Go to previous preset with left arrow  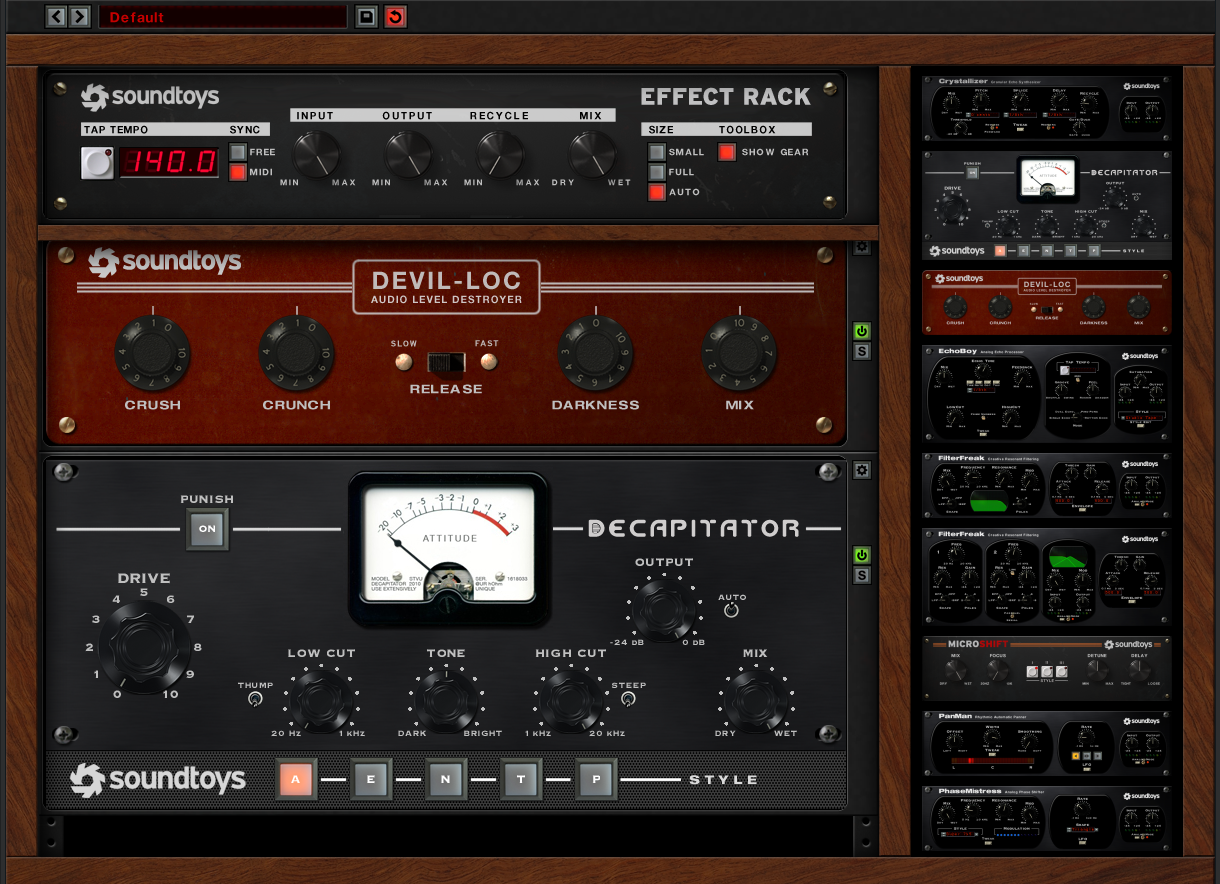[x=56, y=17]
